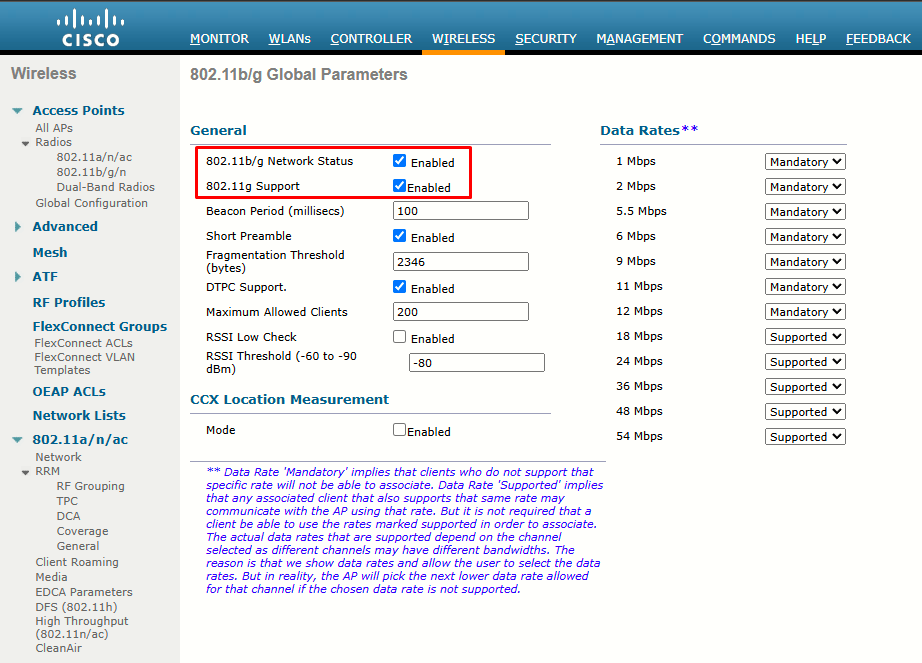Open the 9 Mbps data rate dropdown
Screen dimensions: 922x663
[x=805, y=262]
